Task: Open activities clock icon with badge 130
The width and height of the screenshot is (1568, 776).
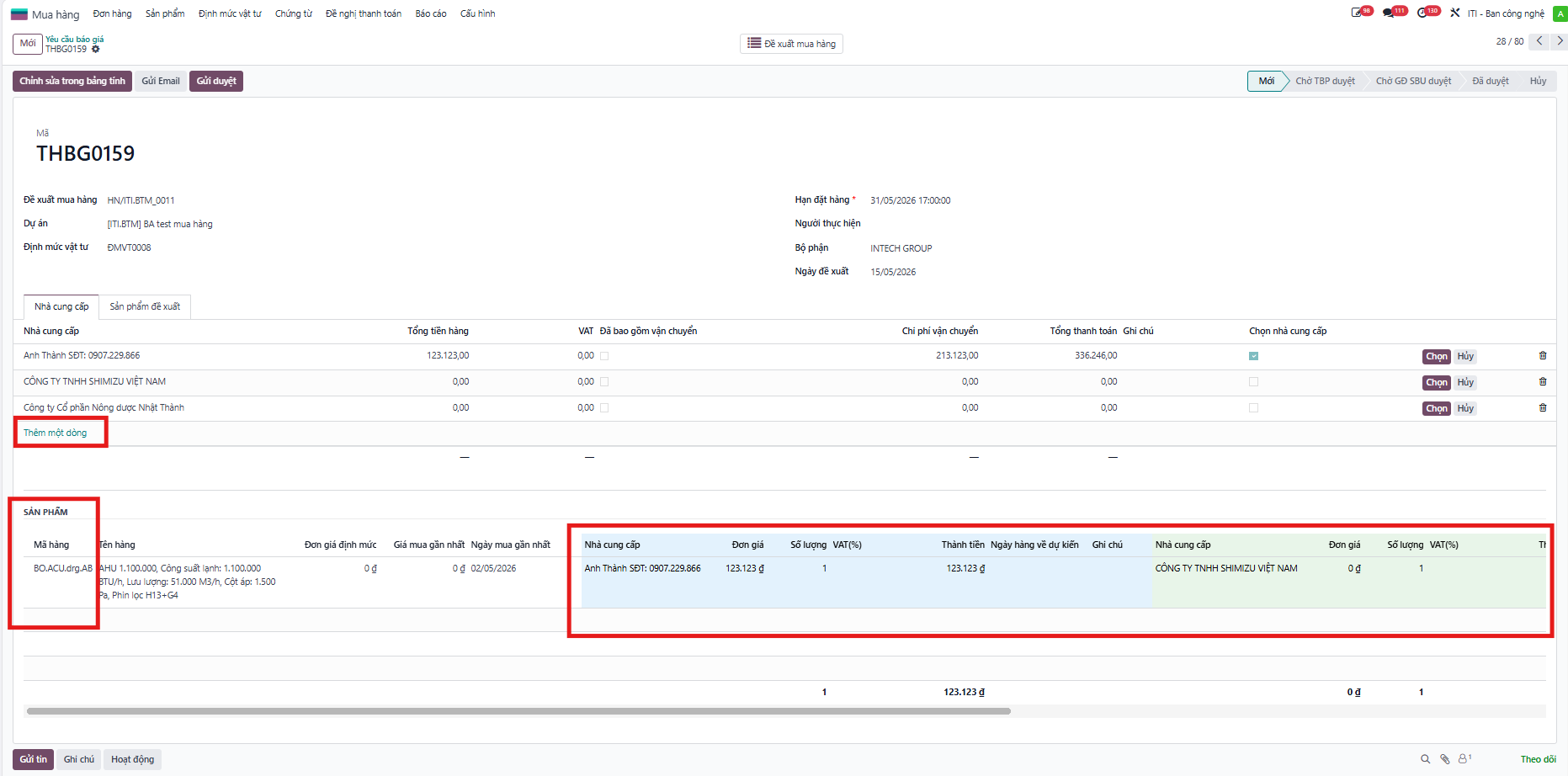Action: pyautogui.click(x=1427, y=13)
